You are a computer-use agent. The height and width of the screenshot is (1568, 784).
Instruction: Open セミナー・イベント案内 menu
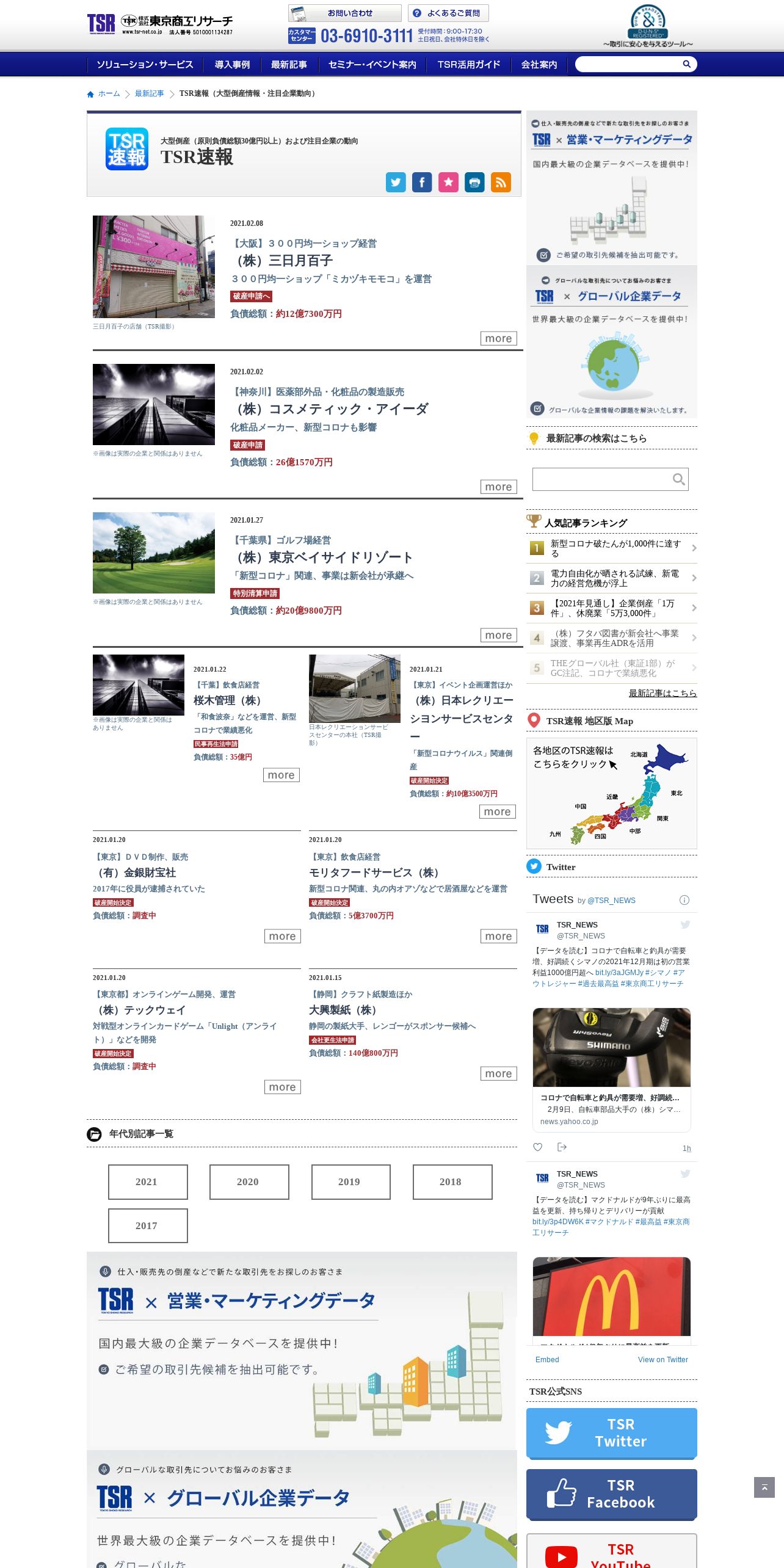pyautogui.click(x=372, y=65)
